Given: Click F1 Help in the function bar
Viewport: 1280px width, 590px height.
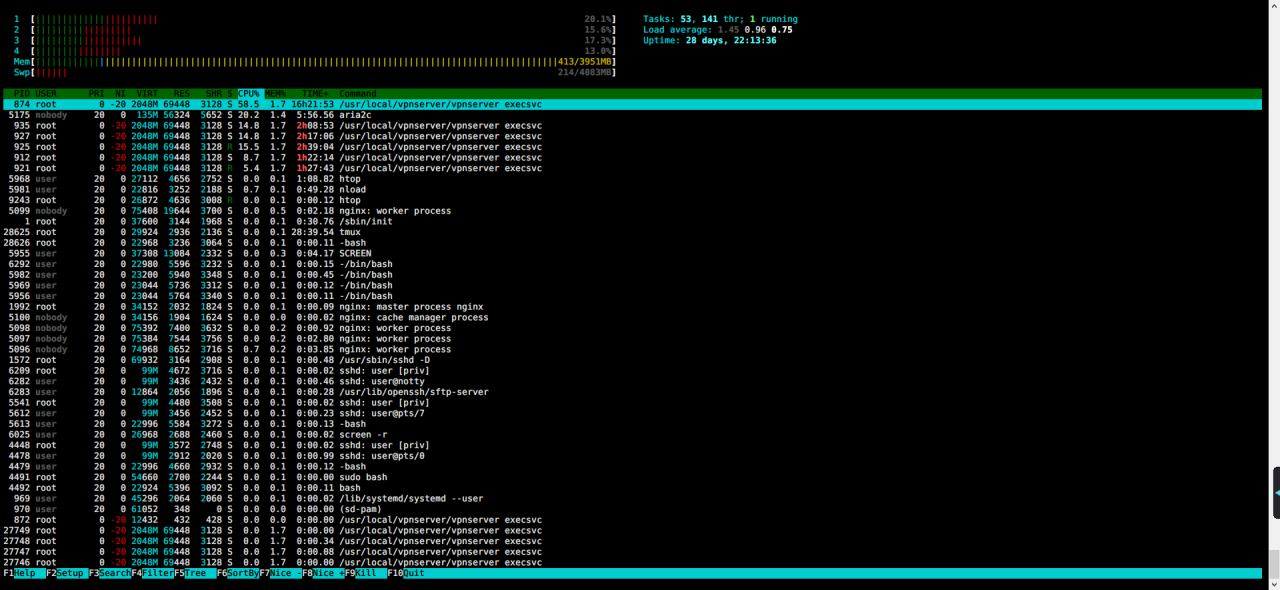Looking at the screenshot, I should pyautogui.click(x=24, y=573).
